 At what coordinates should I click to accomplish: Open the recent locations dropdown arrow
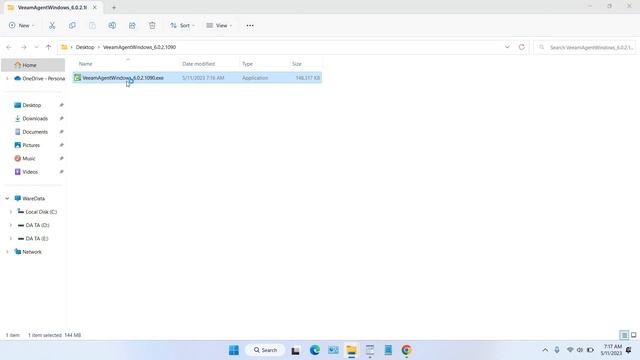tap(36, 47)
